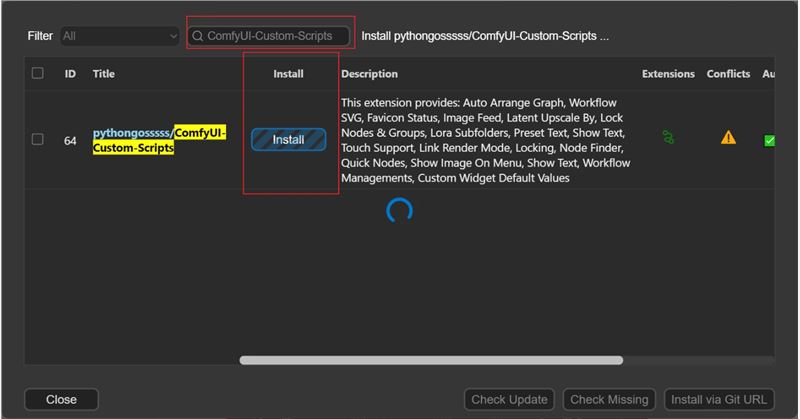Viewport: 800px width, 419px height.
Task: Click the Check Missing button
Action: (x=609, y=400)
